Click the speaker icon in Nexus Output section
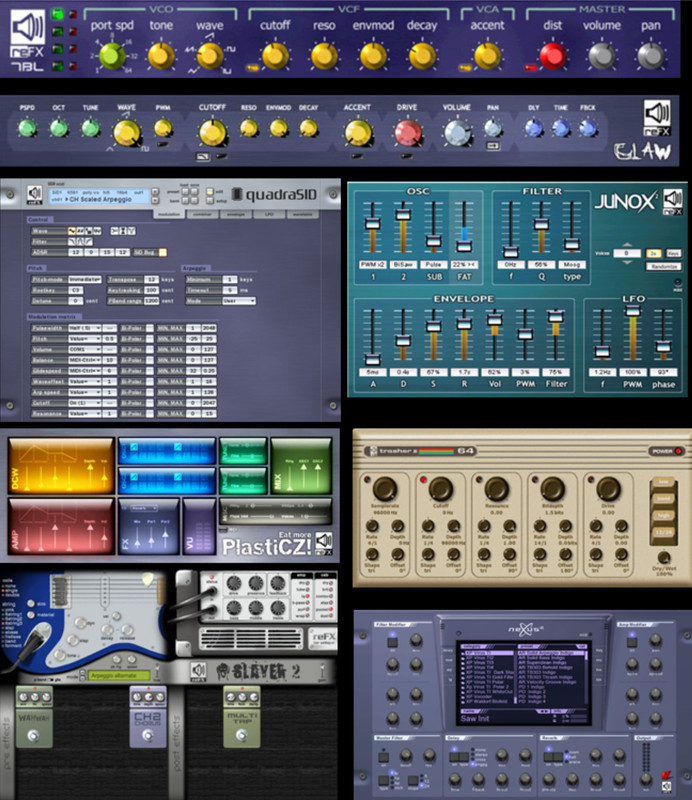The height and width of the screenshot is (800, 692). coord(665,786)
